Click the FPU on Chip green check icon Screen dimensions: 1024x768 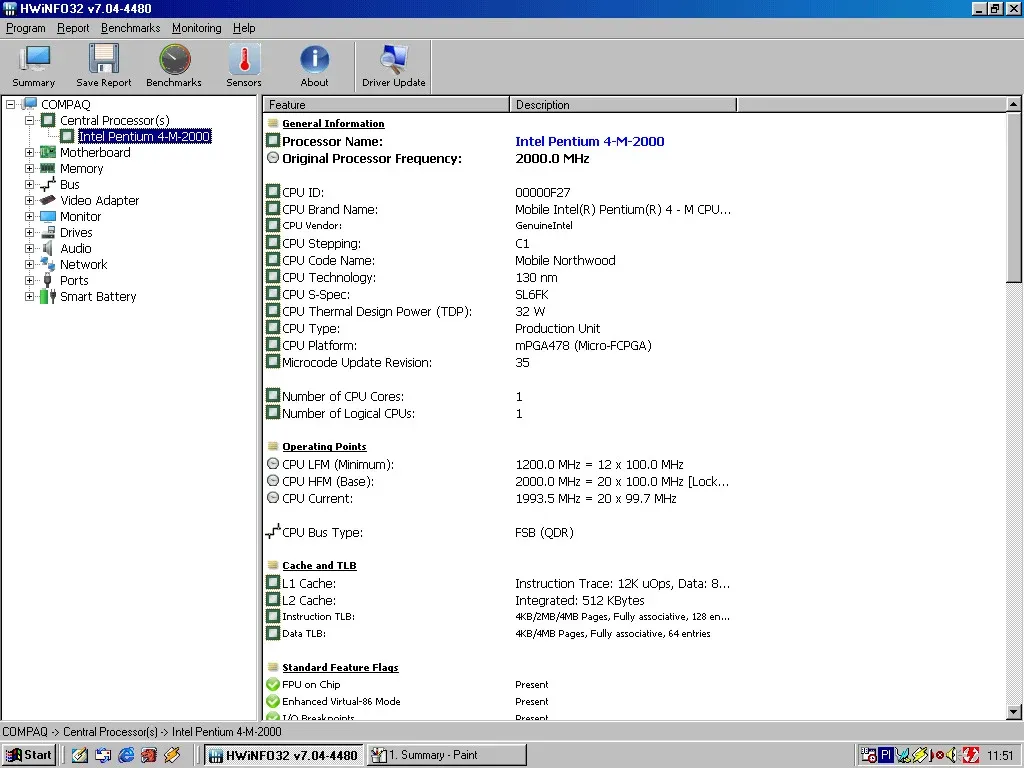pos(273,684)
